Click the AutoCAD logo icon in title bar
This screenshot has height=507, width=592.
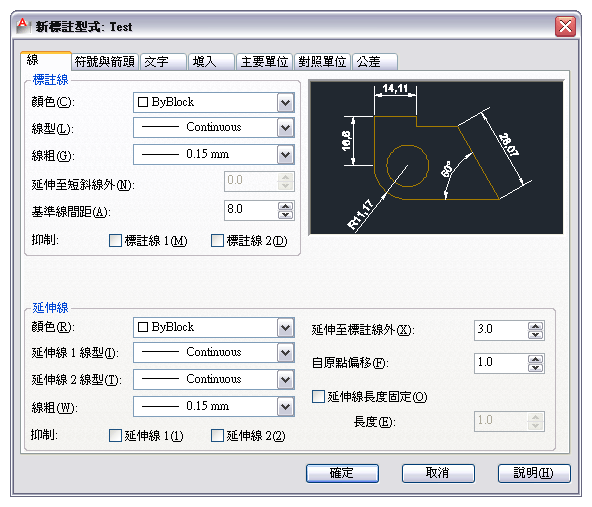click(23, 26)
